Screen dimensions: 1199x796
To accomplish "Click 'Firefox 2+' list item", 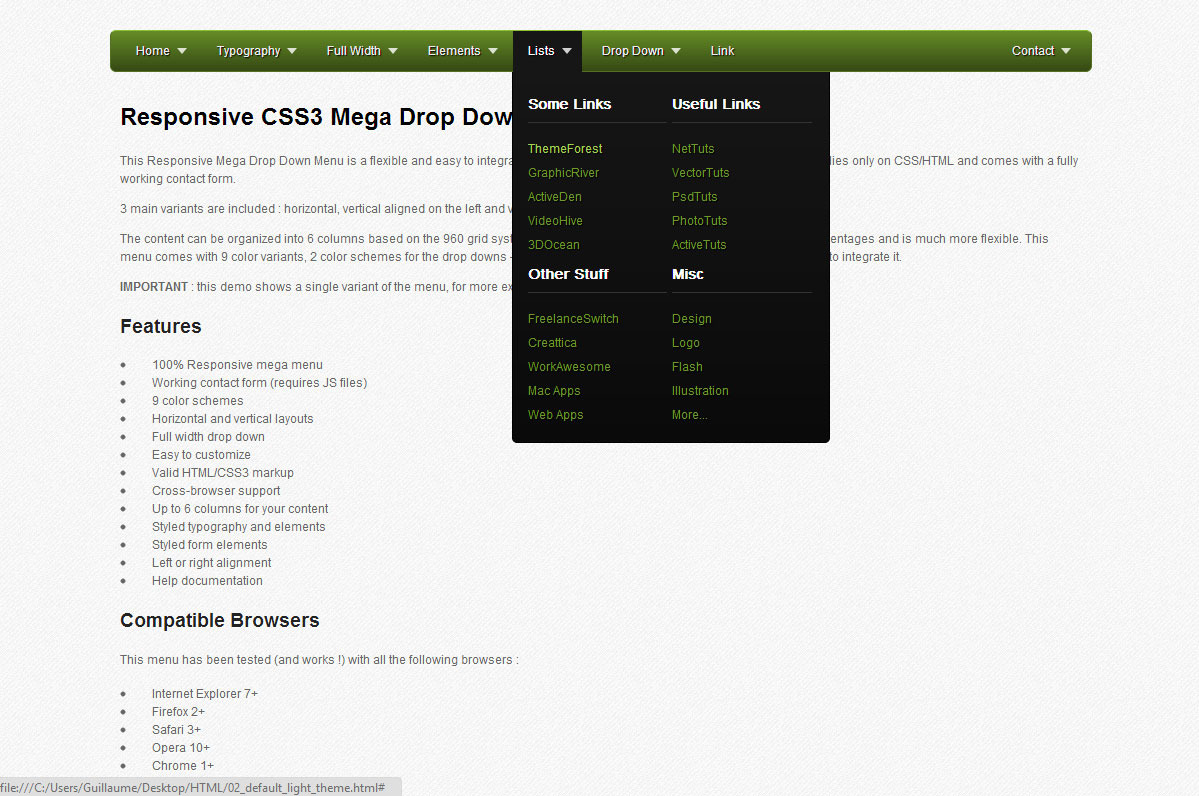I will click(178, 712).
